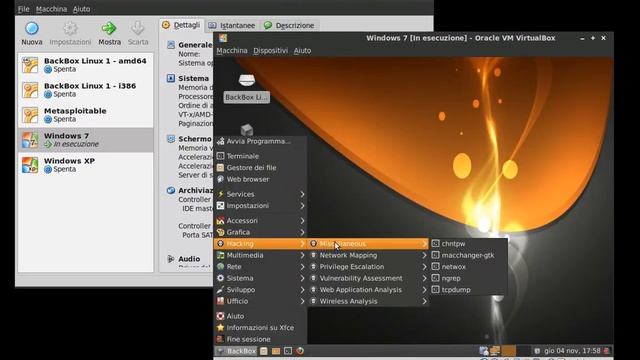Select BackBox Linux 1 - i386 machine
Image resolution: width=640 pixels, height=360 pixels.
[86, 90]
